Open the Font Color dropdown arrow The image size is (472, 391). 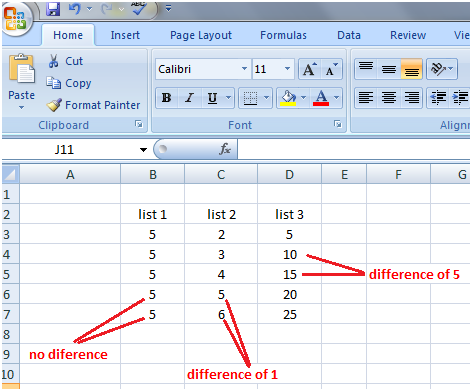336,98
